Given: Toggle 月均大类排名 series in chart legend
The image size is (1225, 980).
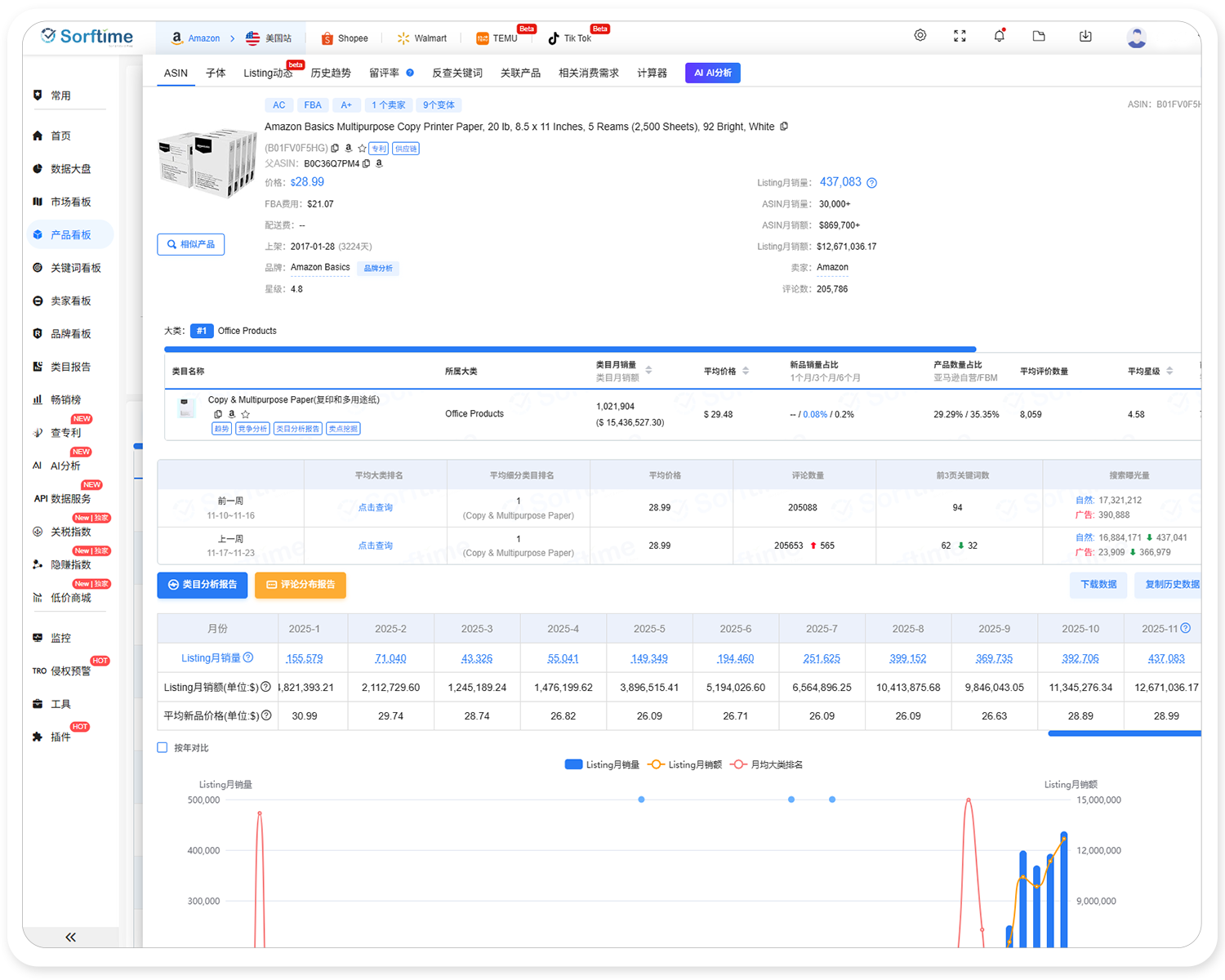Looking at the screenshot, I should pyautogui.click(x=767, y=764).
